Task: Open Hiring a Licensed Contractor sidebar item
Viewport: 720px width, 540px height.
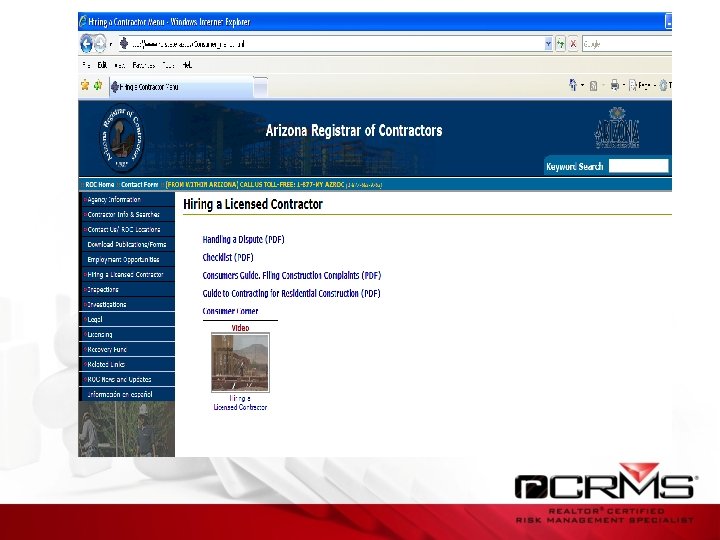Action: 128,275
